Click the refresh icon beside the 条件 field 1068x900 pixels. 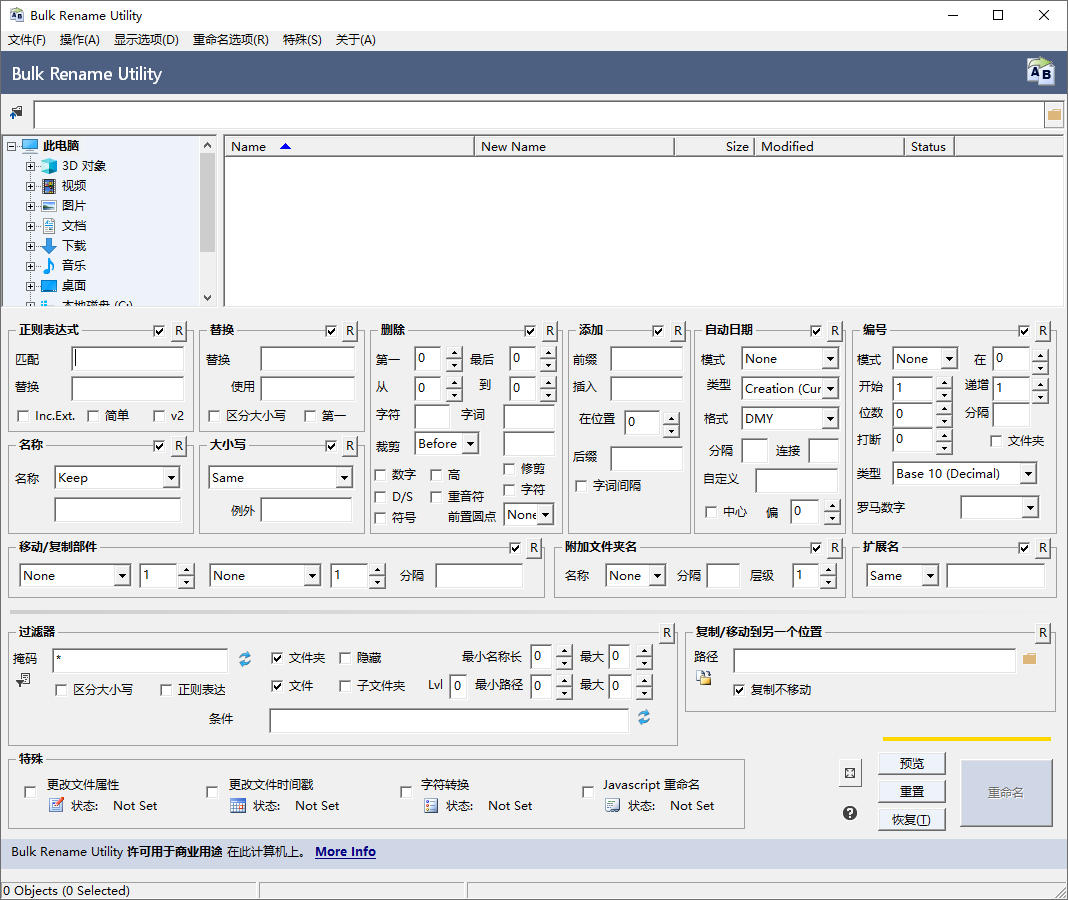pos(643,719)
